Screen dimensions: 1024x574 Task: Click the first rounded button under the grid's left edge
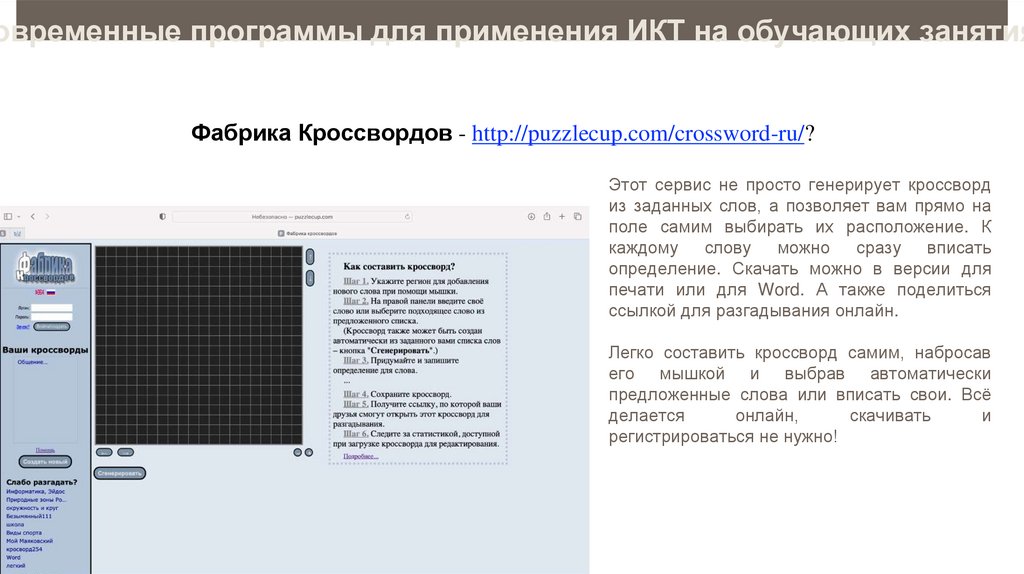coord(104,452)
